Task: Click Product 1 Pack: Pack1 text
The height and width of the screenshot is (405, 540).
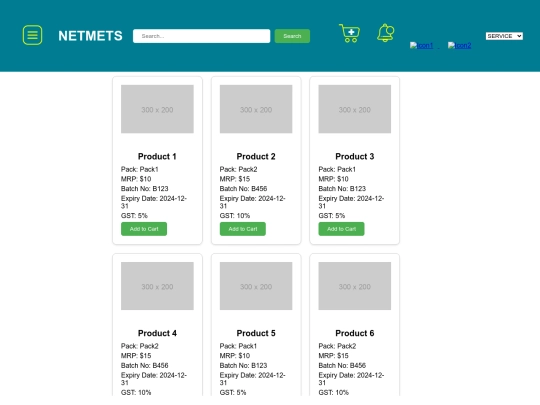Action: (139, 169)
